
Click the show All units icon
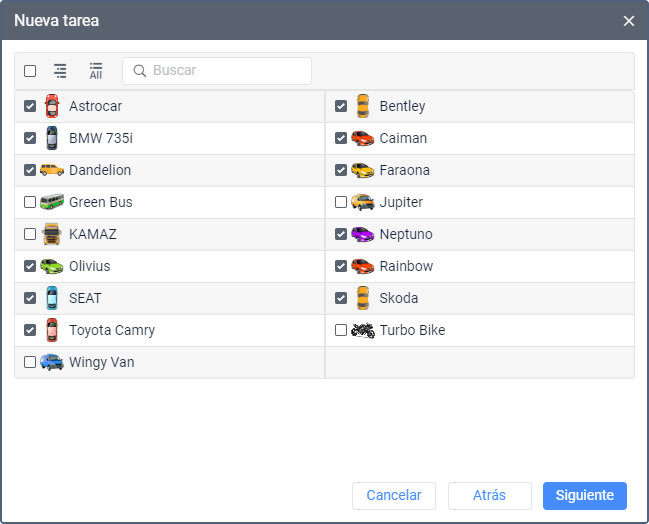click(96, 71)
